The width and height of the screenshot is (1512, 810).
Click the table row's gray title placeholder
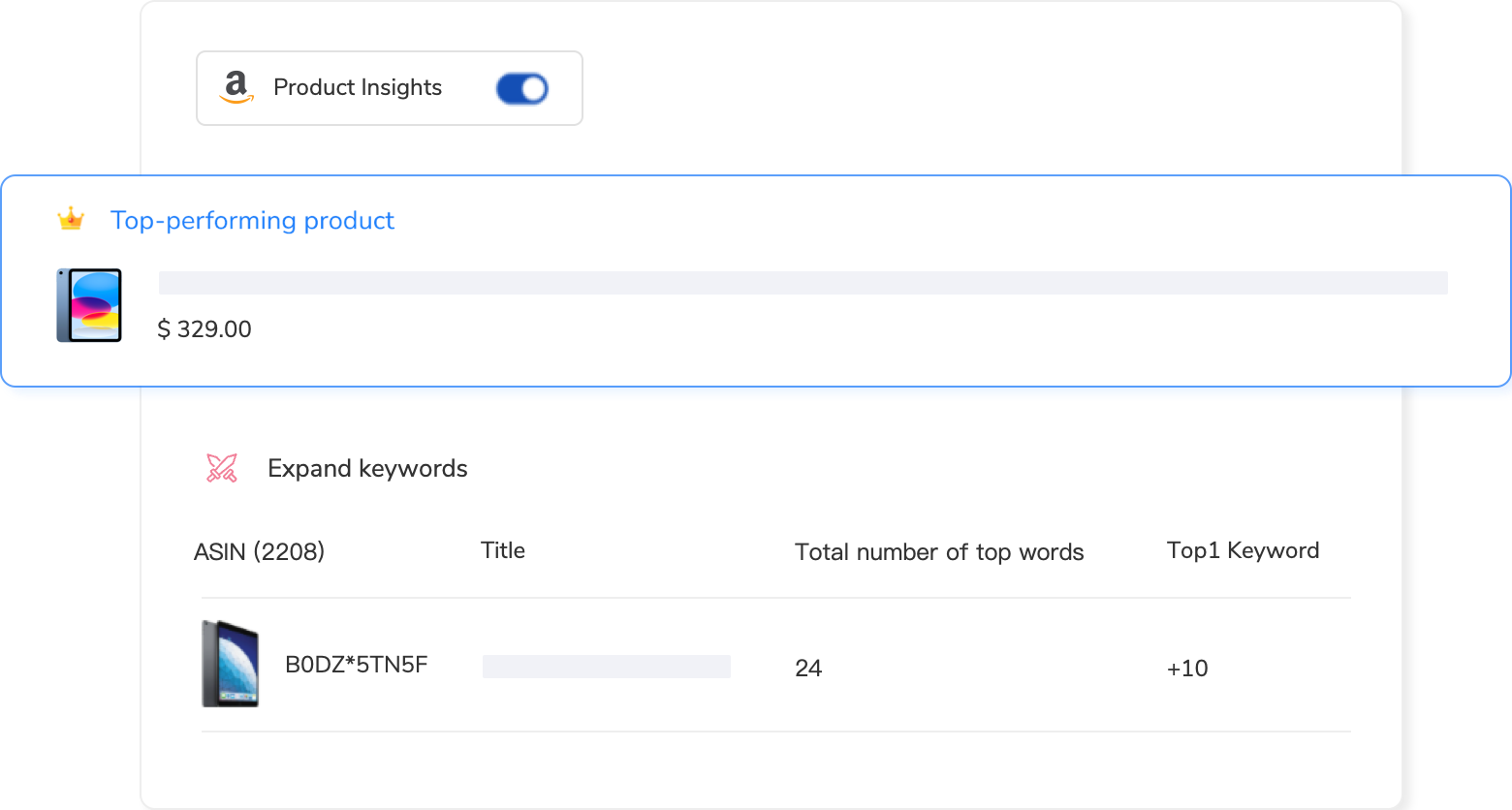pos(606,667)
